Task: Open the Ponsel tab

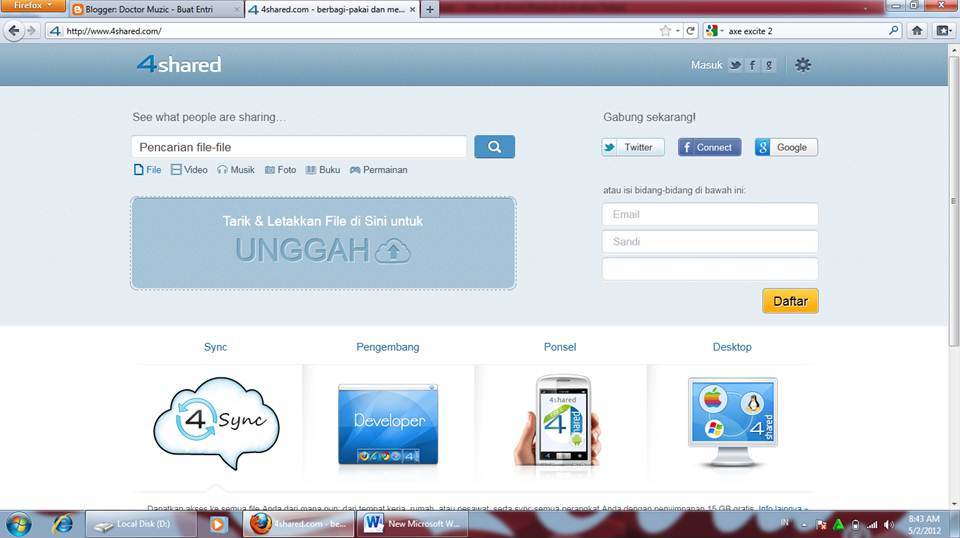Action: (x=560, y=347)
